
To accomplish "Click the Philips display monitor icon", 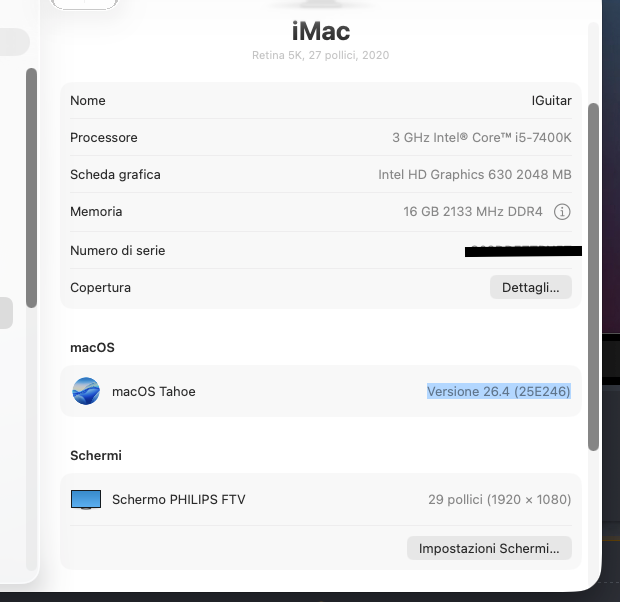I will coord(86,500).
